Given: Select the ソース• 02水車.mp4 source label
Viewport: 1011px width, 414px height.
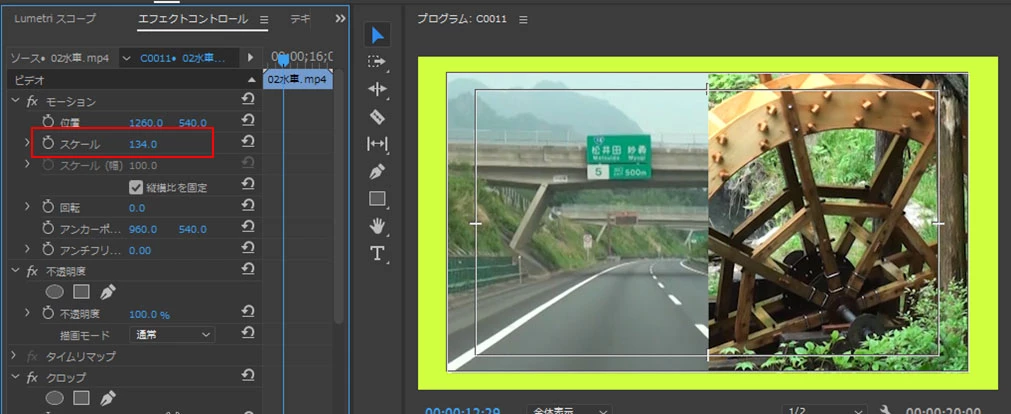Looking at the screenshot, I should click(59, 58).
